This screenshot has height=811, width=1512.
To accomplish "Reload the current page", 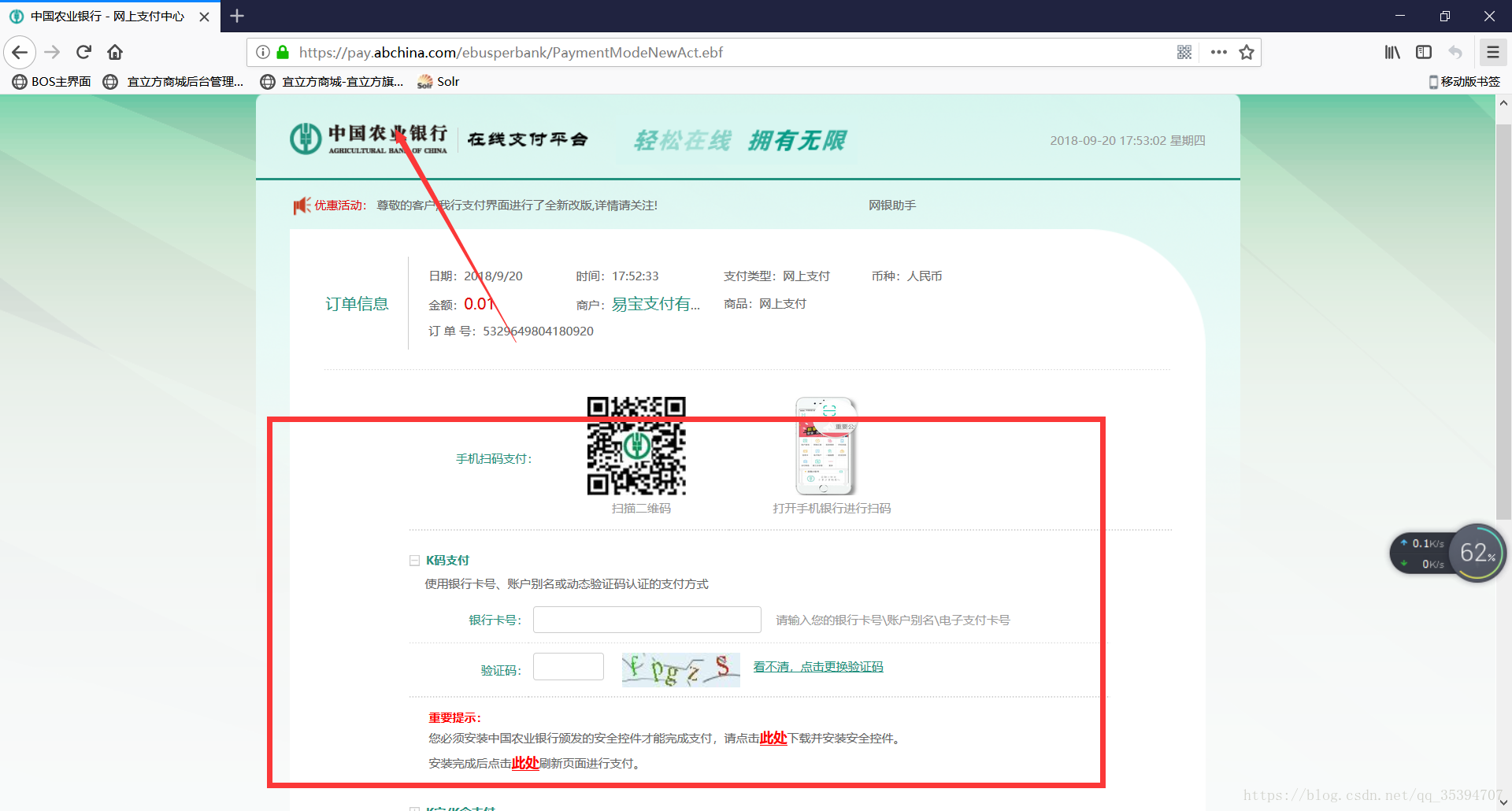I will click(83, 52).
